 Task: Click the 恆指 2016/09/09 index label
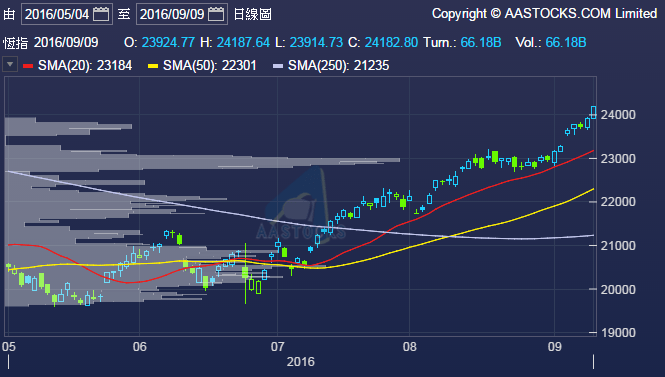coord(50,42)
